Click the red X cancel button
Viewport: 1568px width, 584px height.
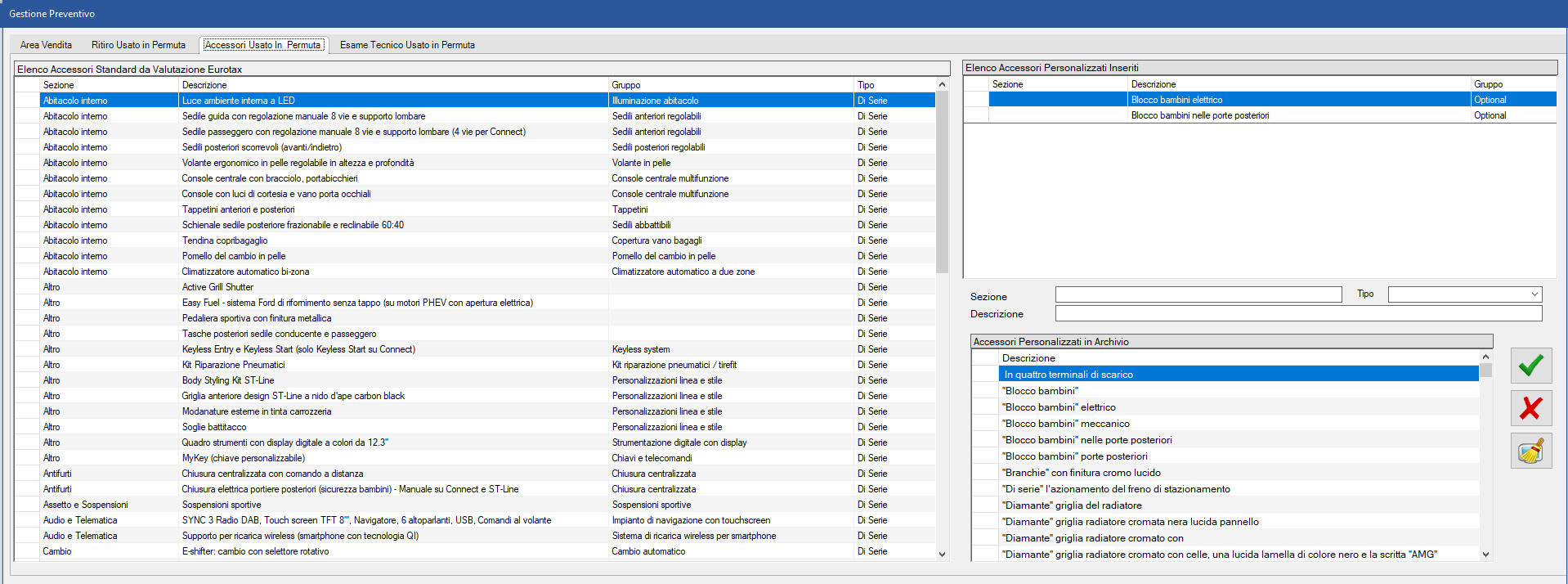1530,407
